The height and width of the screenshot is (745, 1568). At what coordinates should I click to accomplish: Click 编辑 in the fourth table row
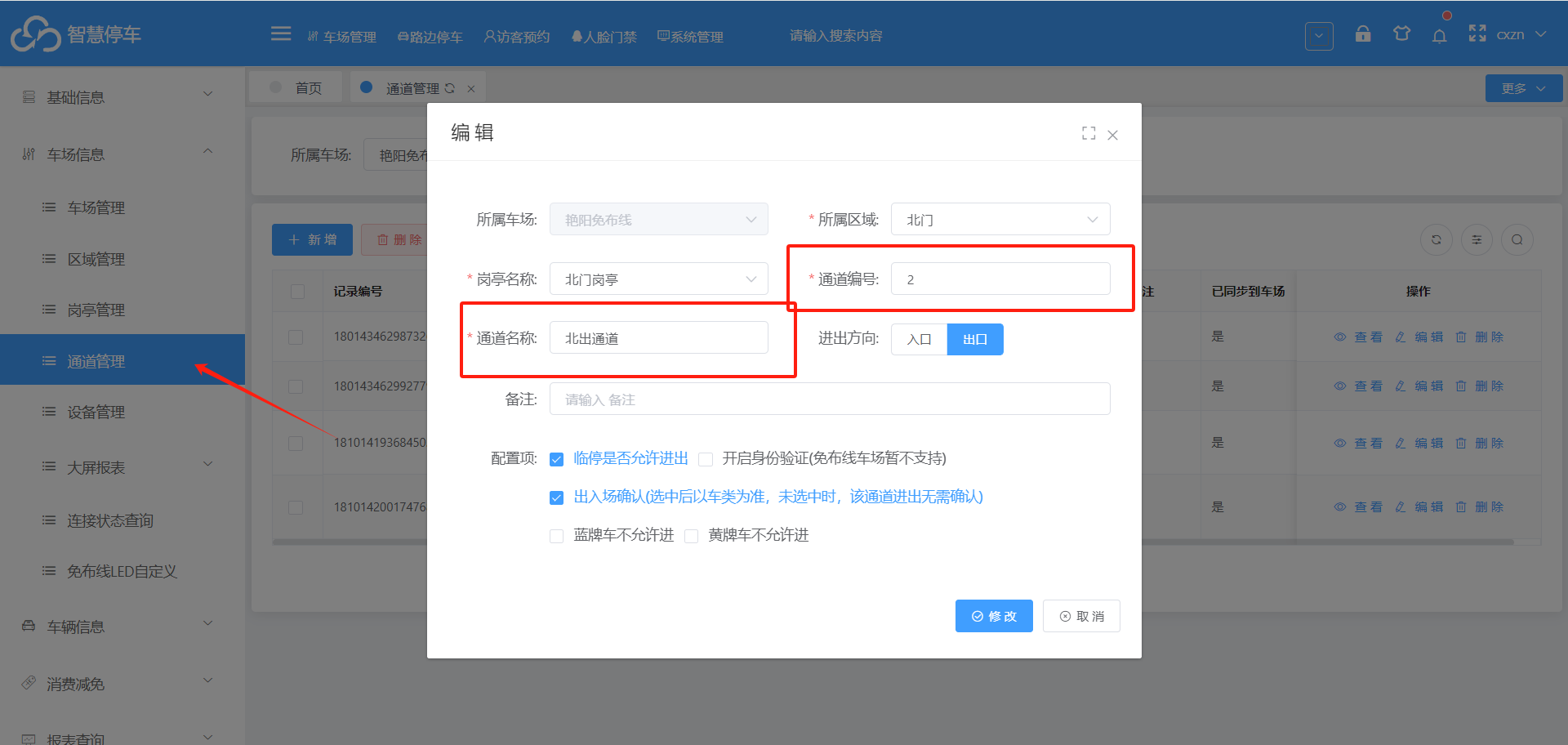1419,506
